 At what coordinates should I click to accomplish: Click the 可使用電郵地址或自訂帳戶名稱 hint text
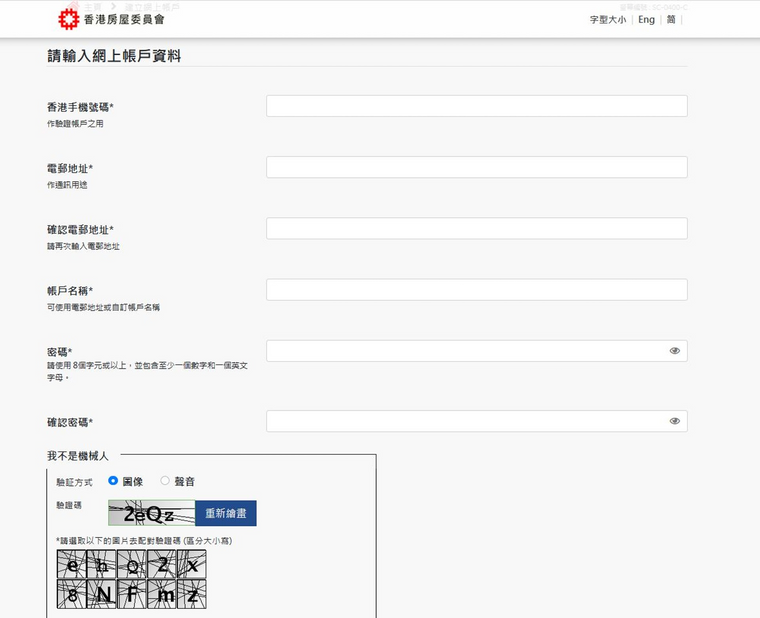point(103,307)
